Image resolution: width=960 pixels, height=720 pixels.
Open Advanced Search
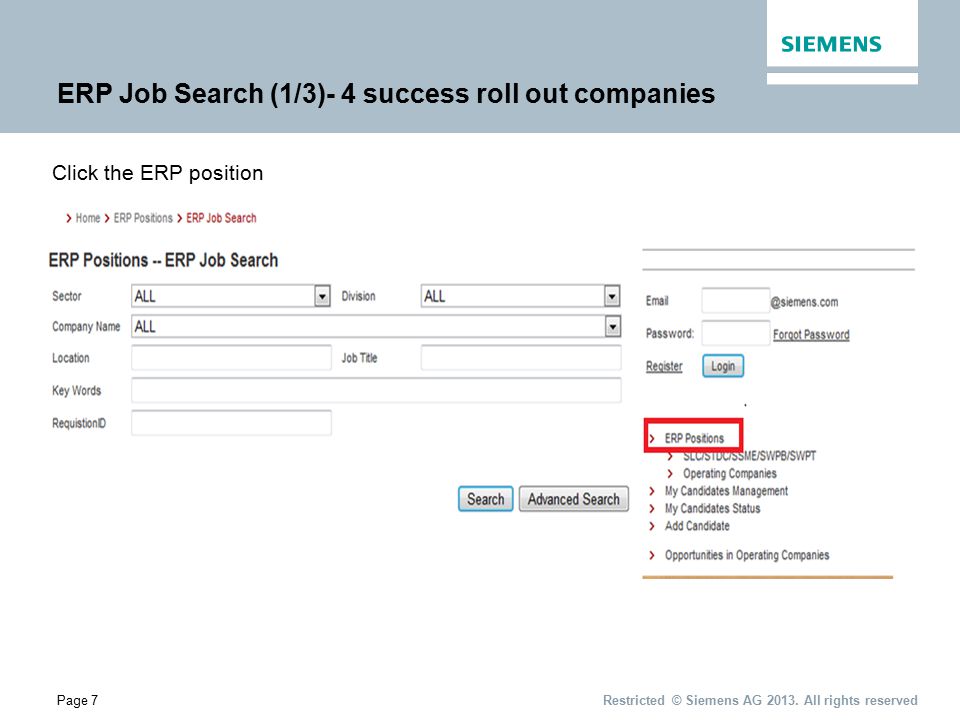coord(574,499)
